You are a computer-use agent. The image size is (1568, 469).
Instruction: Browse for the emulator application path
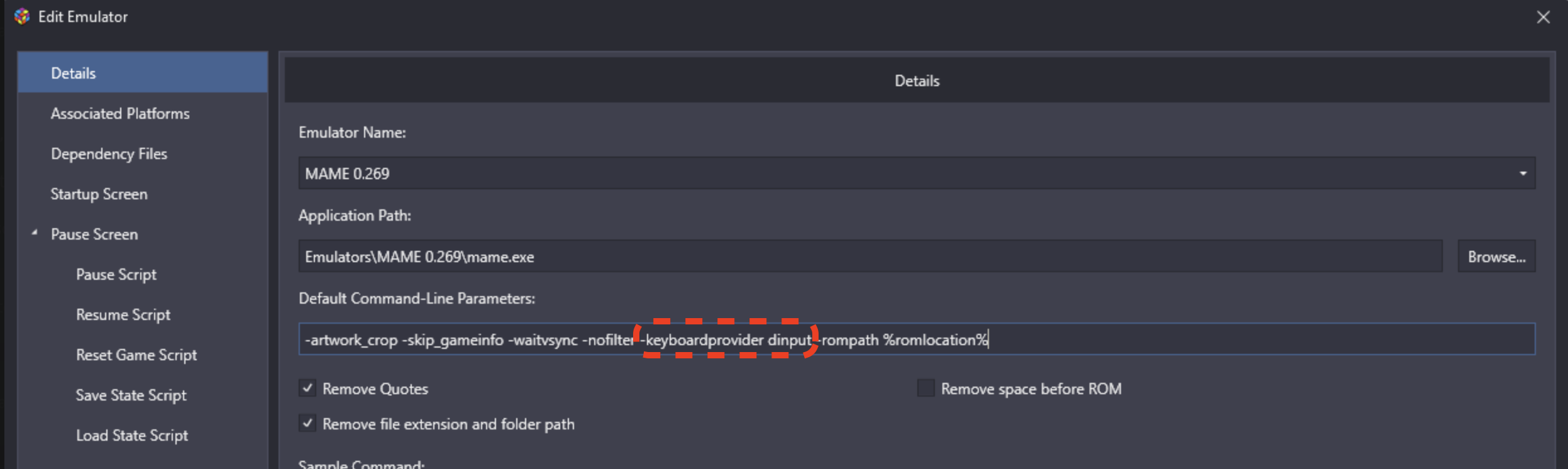[1496, 256]
